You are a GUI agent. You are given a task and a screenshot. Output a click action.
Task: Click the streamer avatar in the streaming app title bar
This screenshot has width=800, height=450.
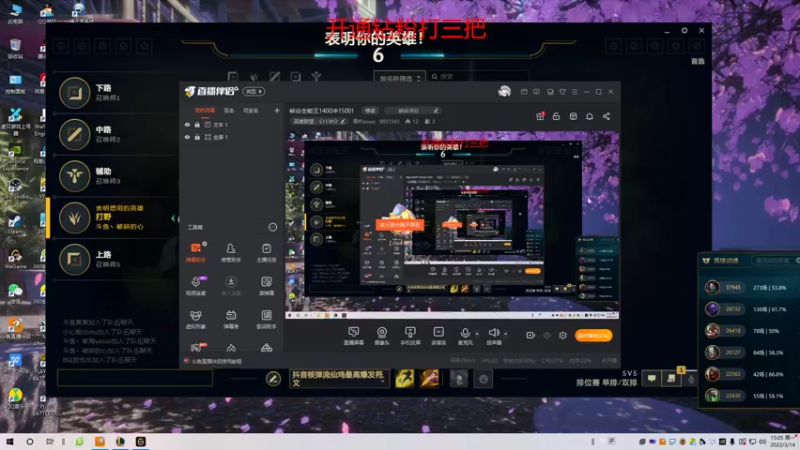coord(505,91)
